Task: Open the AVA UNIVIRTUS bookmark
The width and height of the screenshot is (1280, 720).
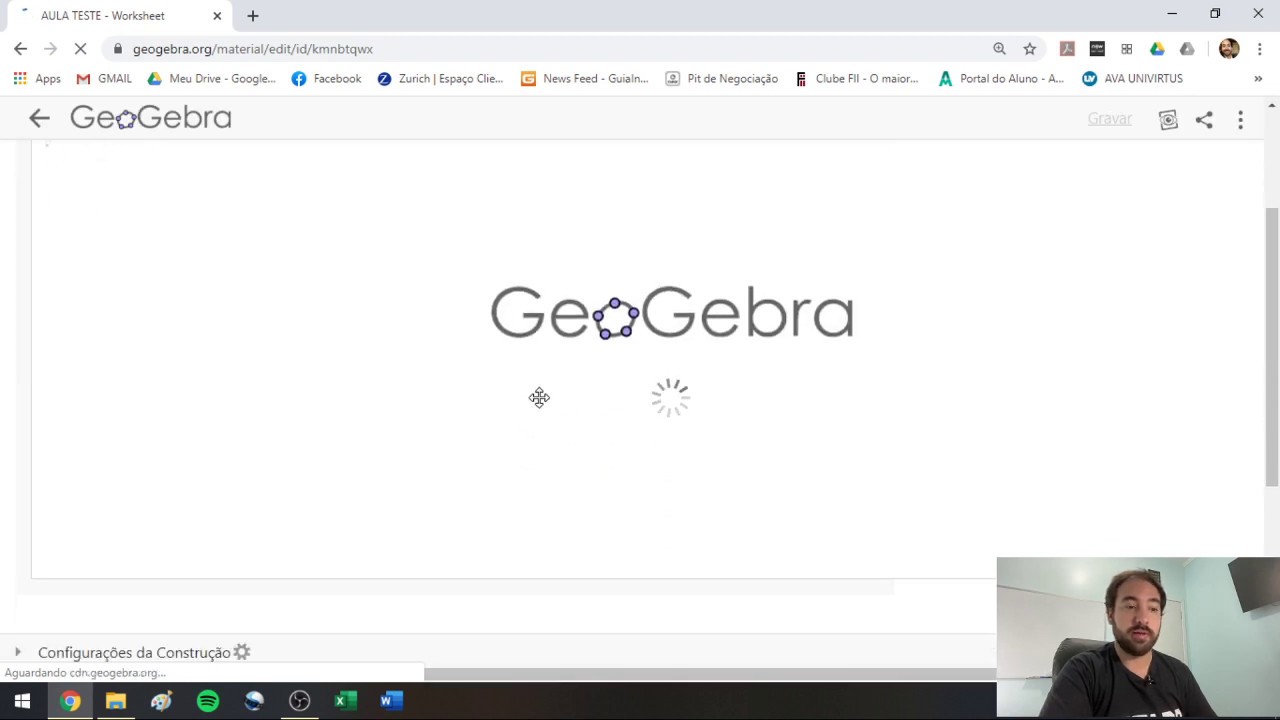Action: [x=1132, y=78]
